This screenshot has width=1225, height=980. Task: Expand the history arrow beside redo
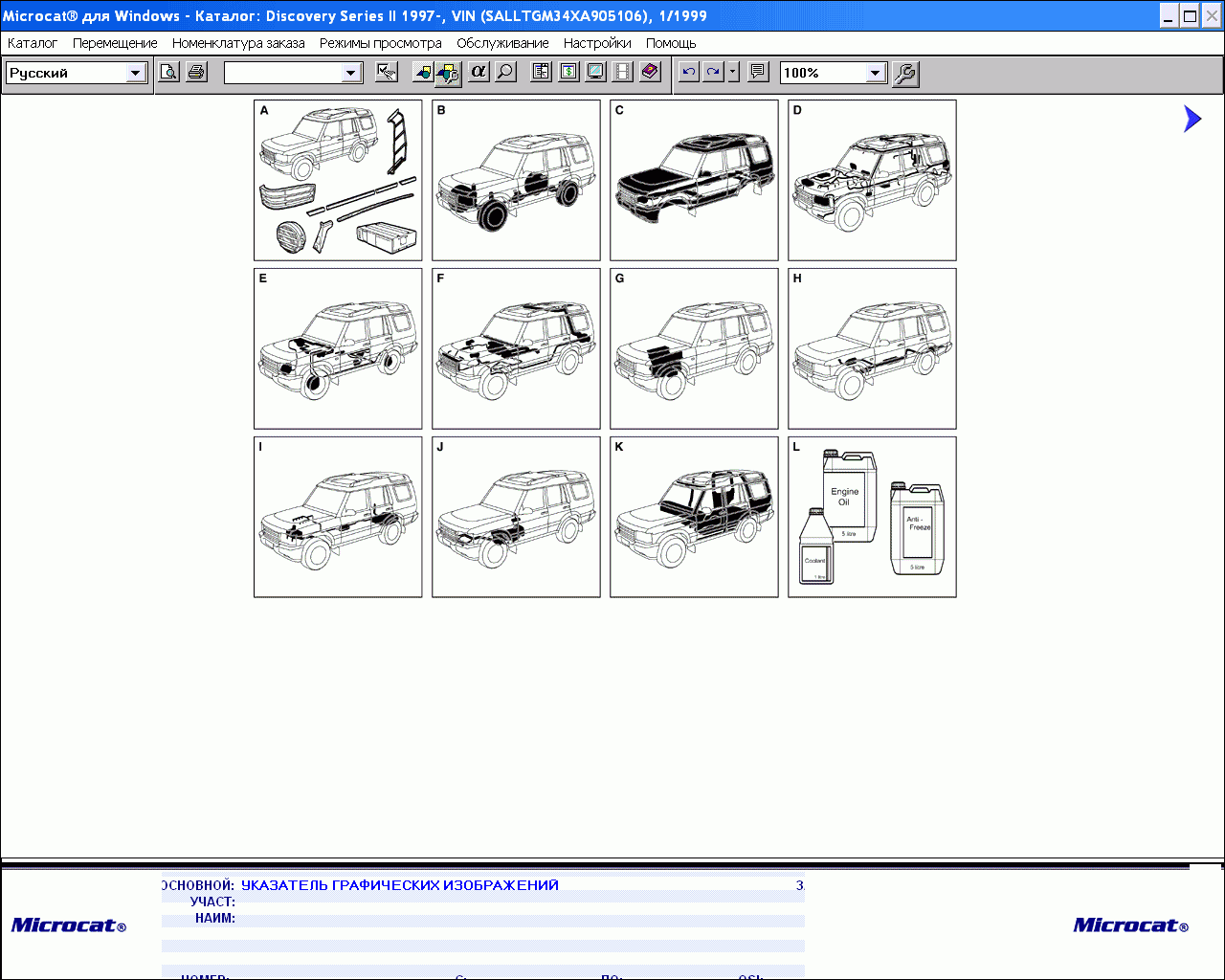[x=733, y=73]
